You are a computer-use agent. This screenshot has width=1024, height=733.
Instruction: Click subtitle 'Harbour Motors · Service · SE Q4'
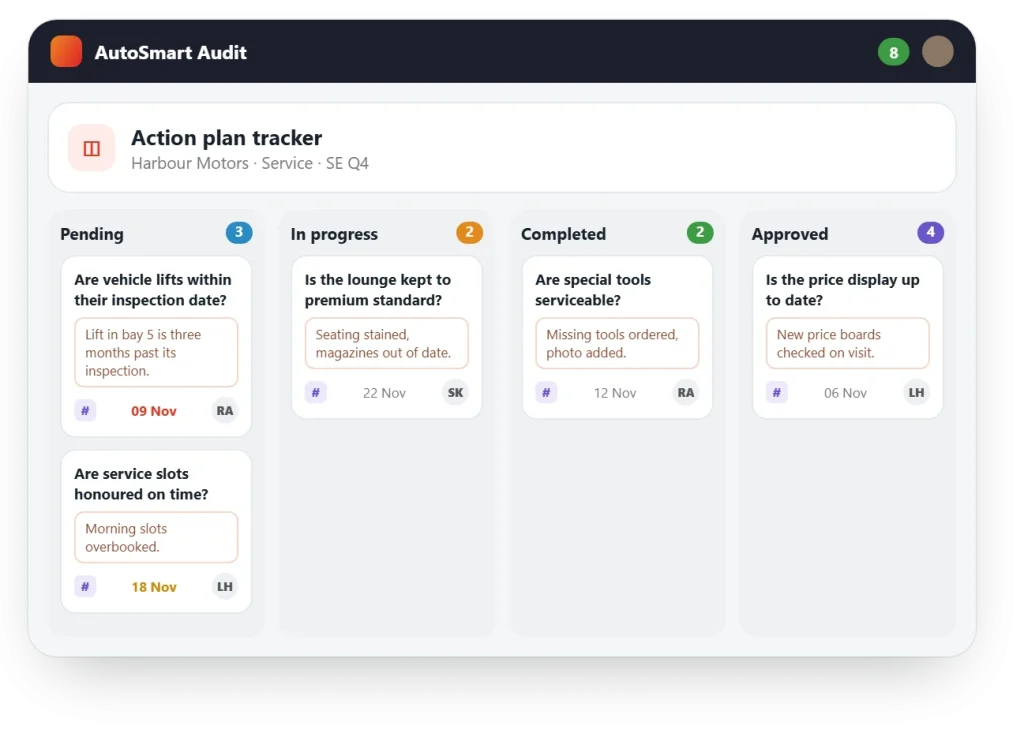coord(249,163)
